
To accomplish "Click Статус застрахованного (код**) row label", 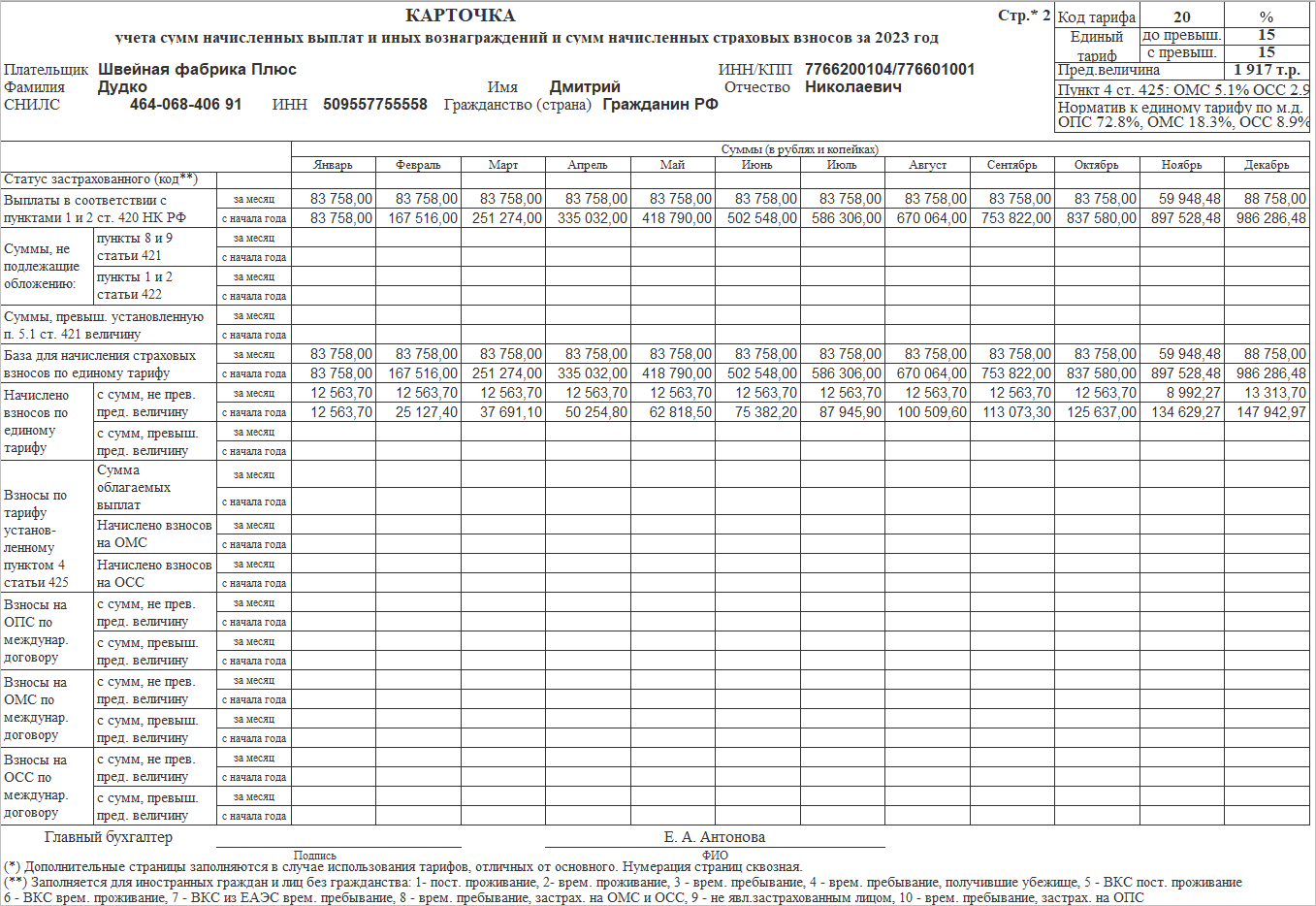I will [x=101, y=179].
